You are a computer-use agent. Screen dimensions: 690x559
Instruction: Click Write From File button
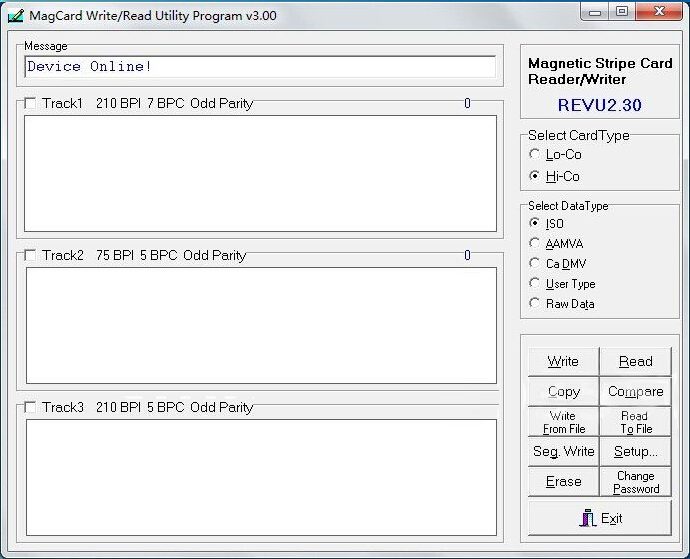[x=563, y=422]
